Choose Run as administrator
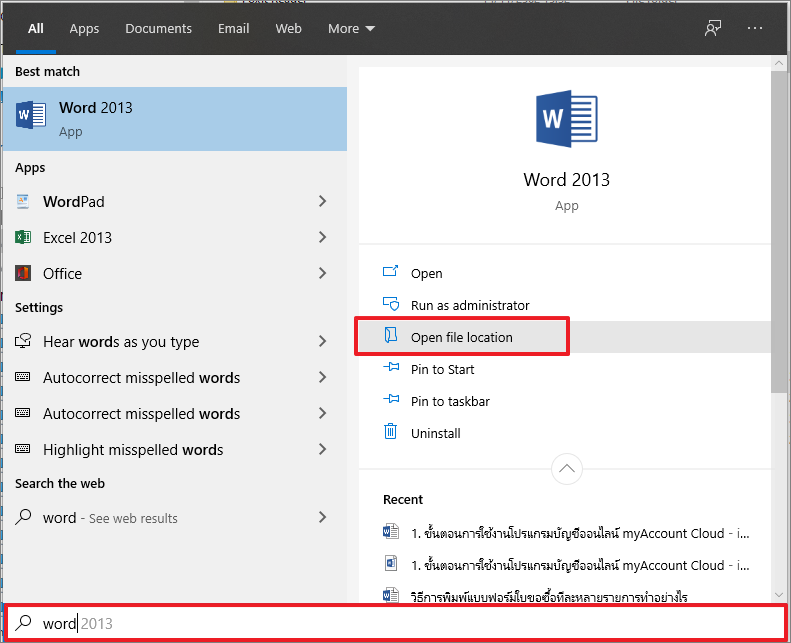This screenshot has height=643, width=791. coord(470,305)
